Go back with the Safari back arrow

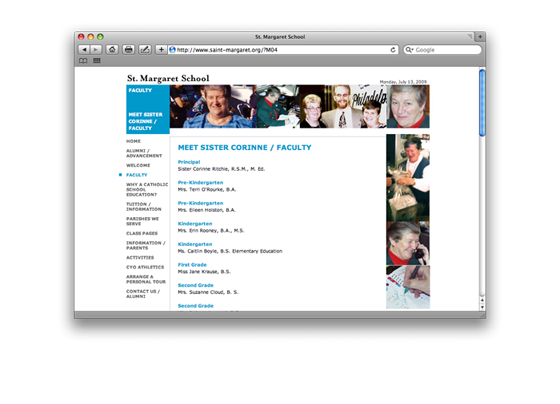[x=84, y=50]
